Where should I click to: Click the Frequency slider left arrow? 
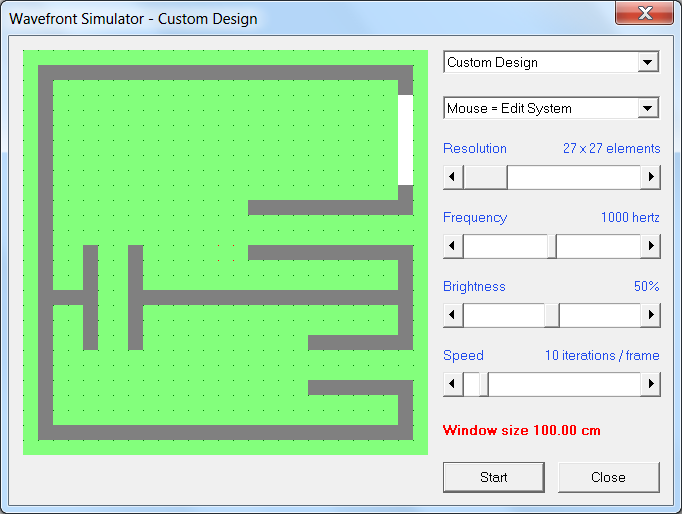tap(453, 246)
